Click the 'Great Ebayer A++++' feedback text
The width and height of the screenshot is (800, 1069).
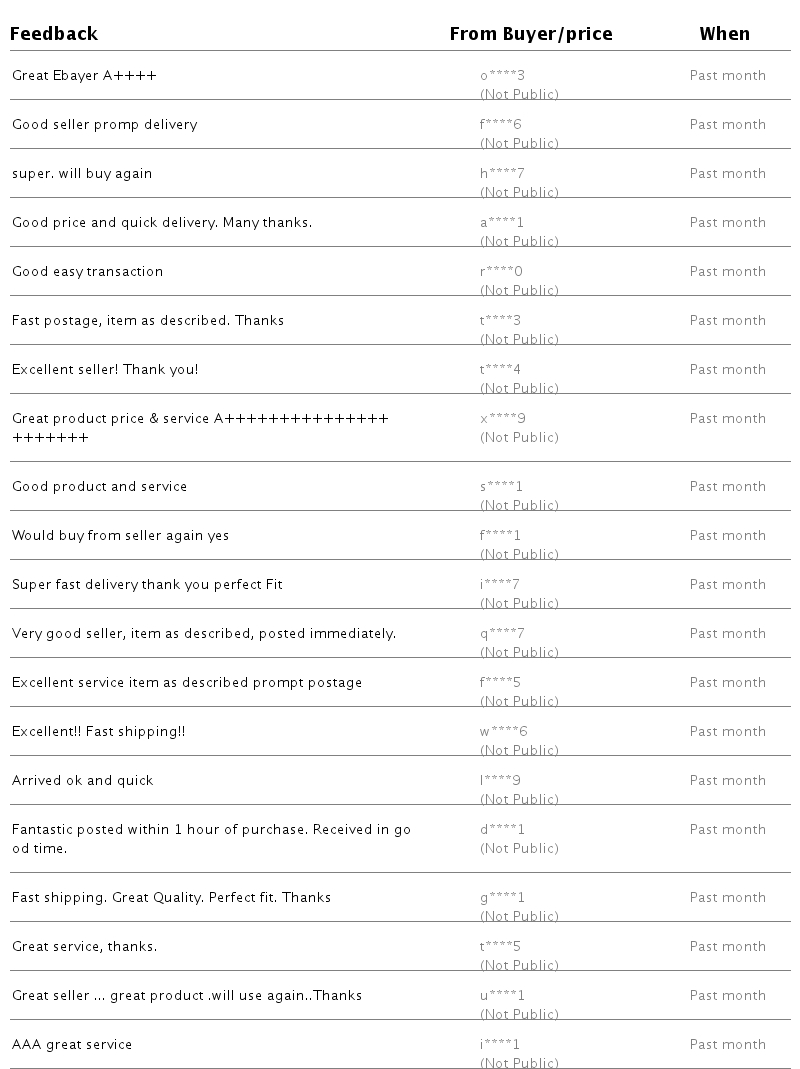(x=84, y=75)
